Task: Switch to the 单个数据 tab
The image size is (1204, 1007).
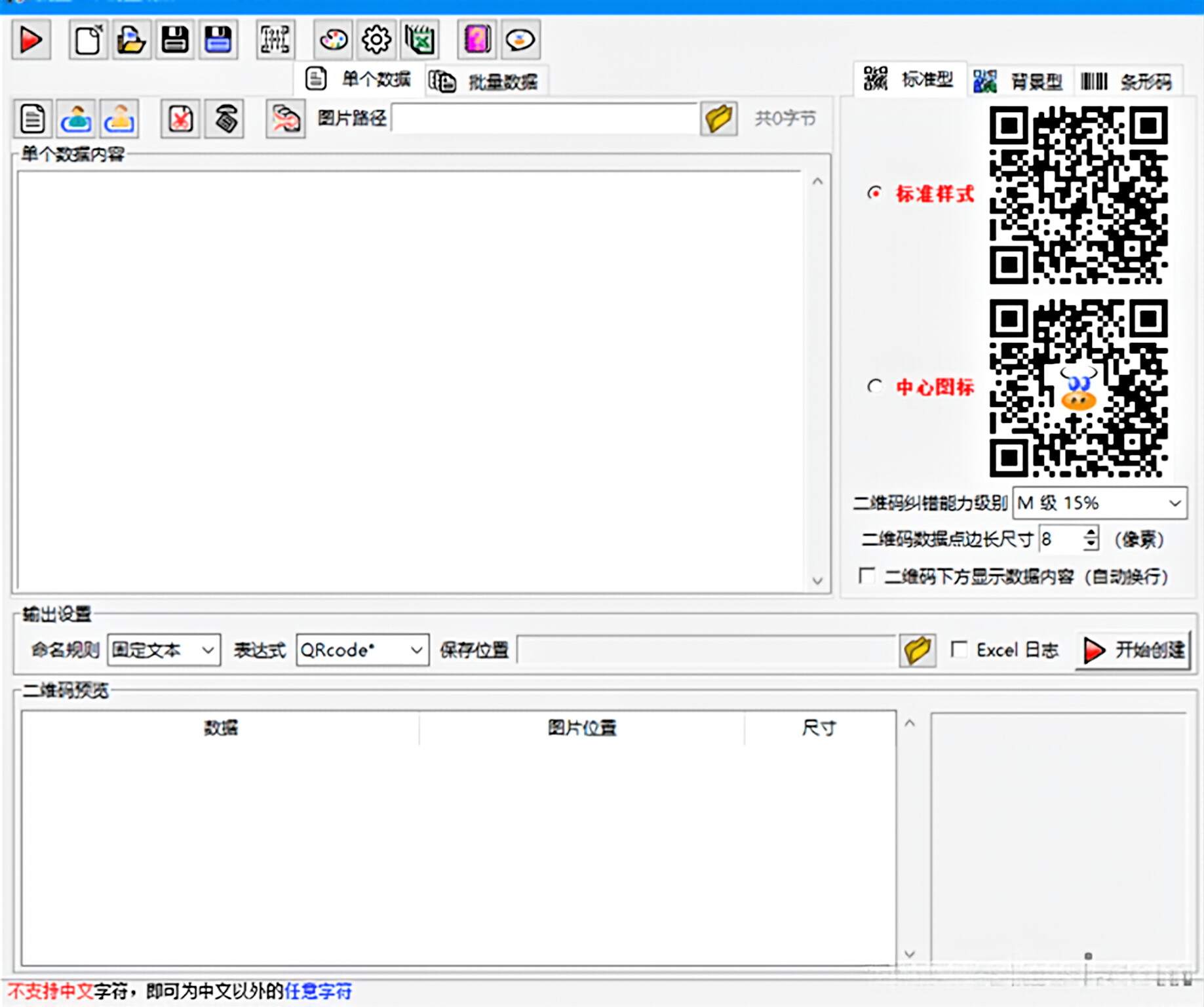Action: click(359, 79)
